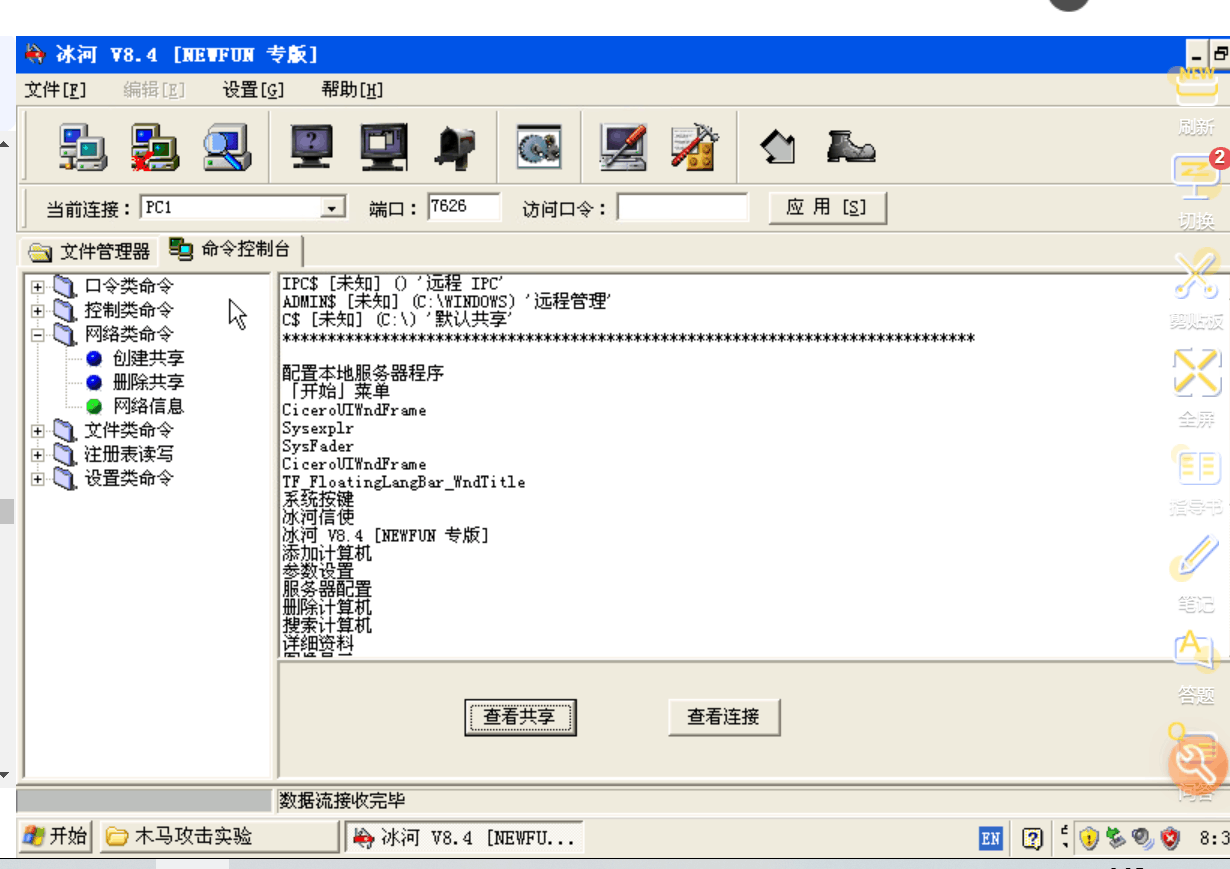Click the 访问口令 input field
This screenshot has height=869, width=1230.
tap(682, 207)
